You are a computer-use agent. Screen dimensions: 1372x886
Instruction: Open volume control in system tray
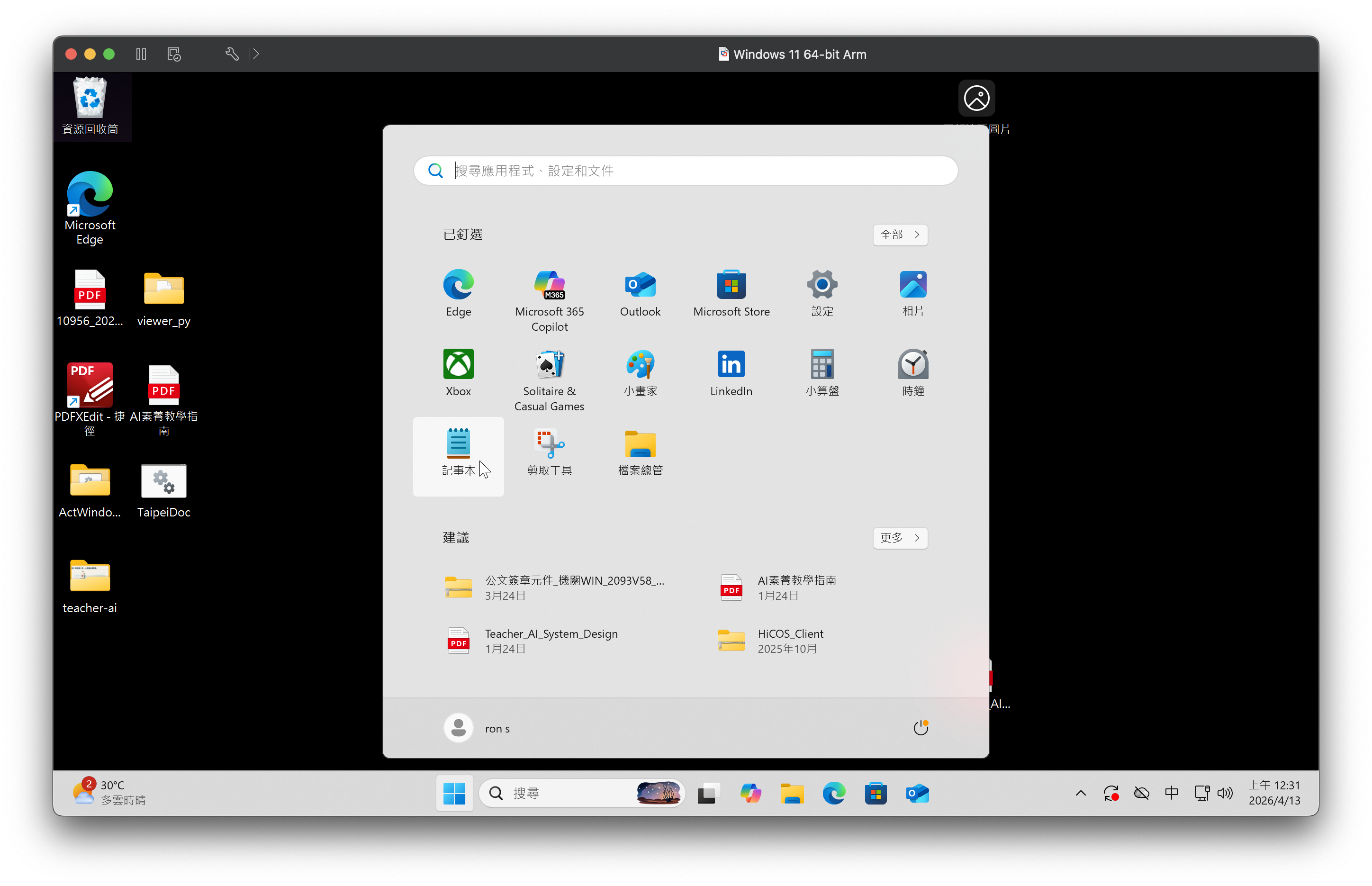1225,793
